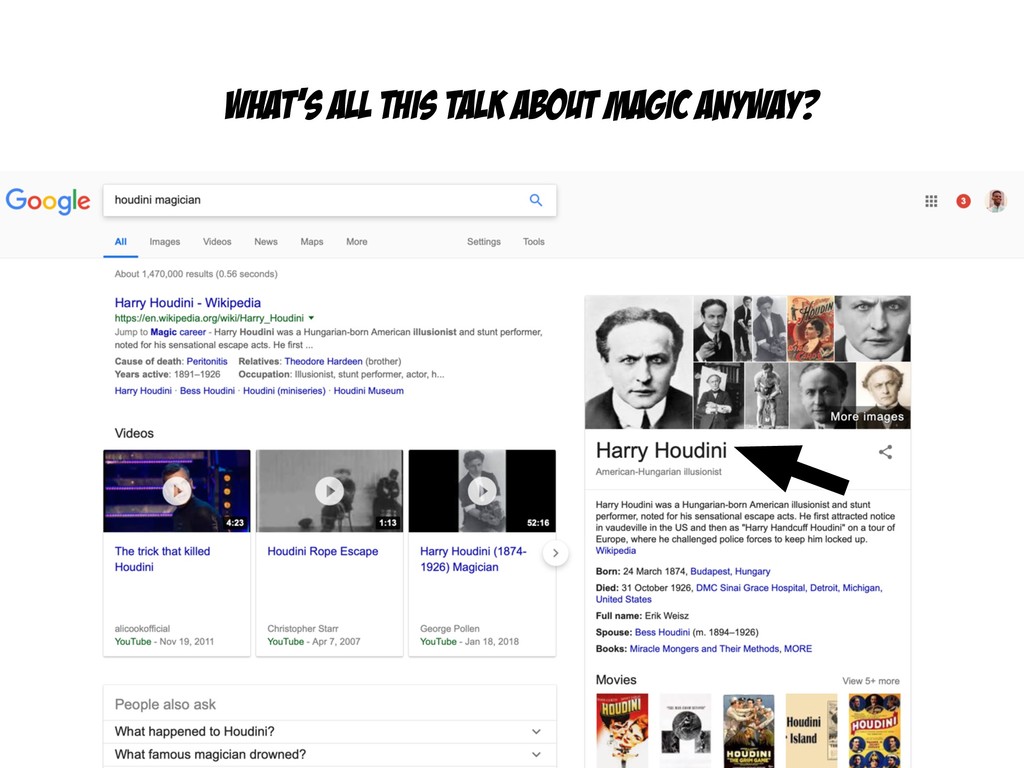Switch to the Videos tab
The image size is (1024, 768).
coord(217,242)
